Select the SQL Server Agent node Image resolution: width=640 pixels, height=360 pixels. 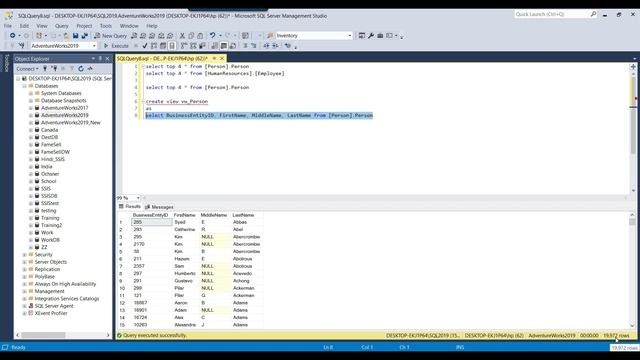(x=54, y=306)
